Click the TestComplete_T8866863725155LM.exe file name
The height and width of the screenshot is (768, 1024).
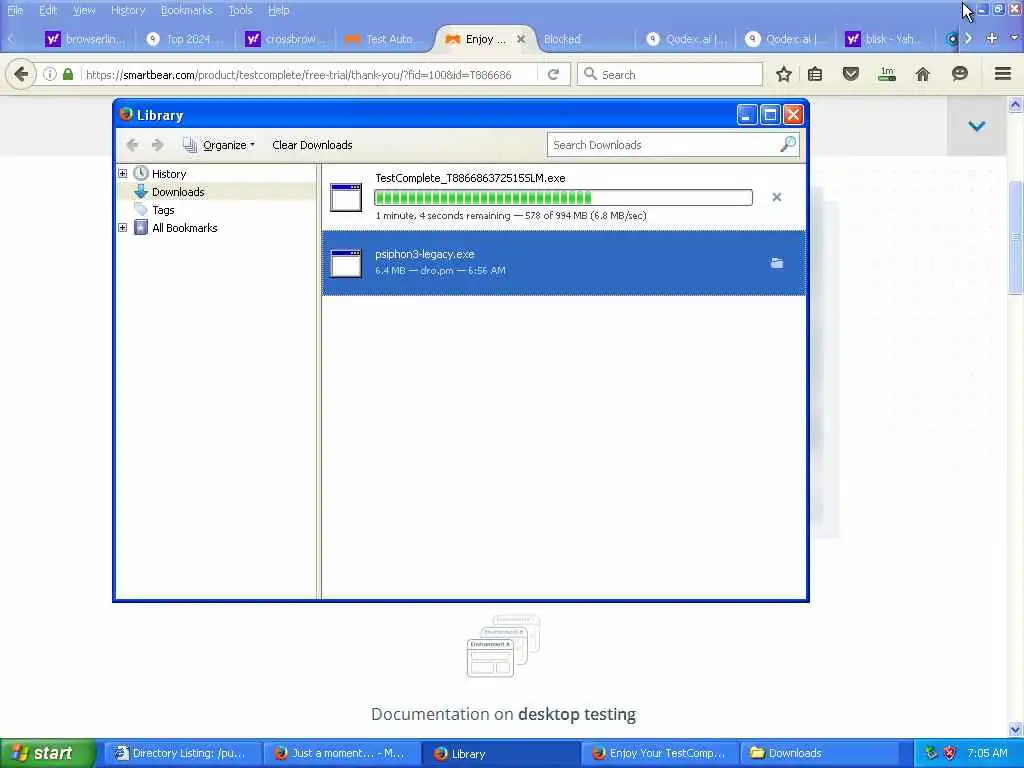pyautogui.click(x=470, y=178)
